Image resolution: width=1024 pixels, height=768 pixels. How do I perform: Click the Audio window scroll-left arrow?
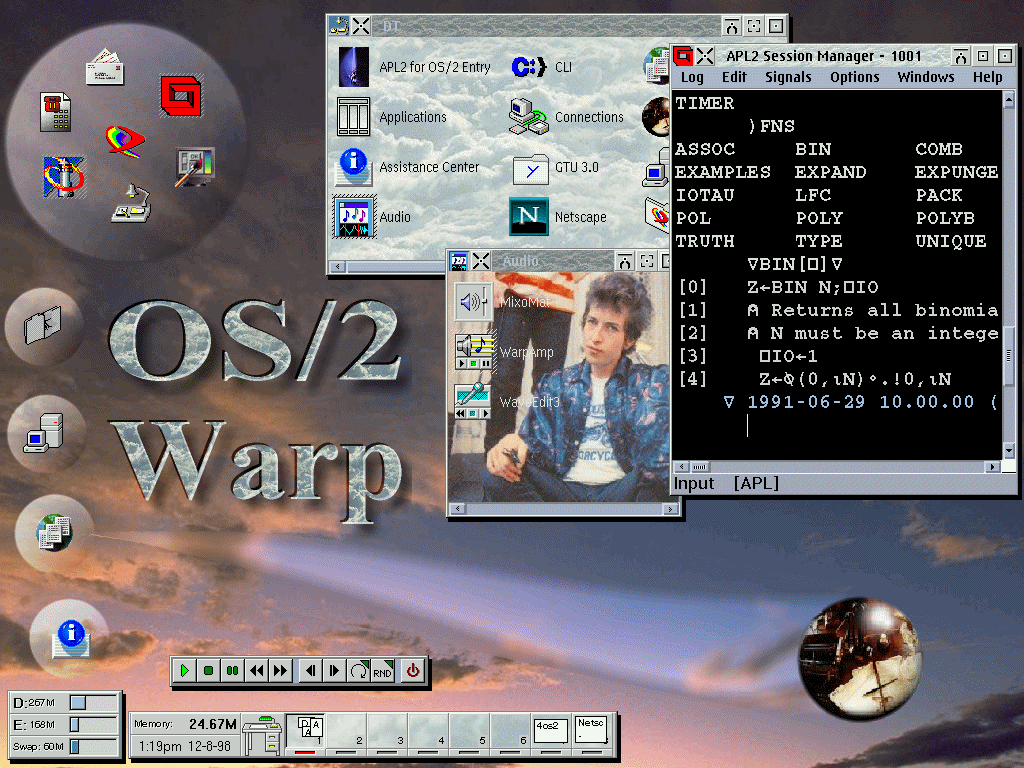[458, 508]
